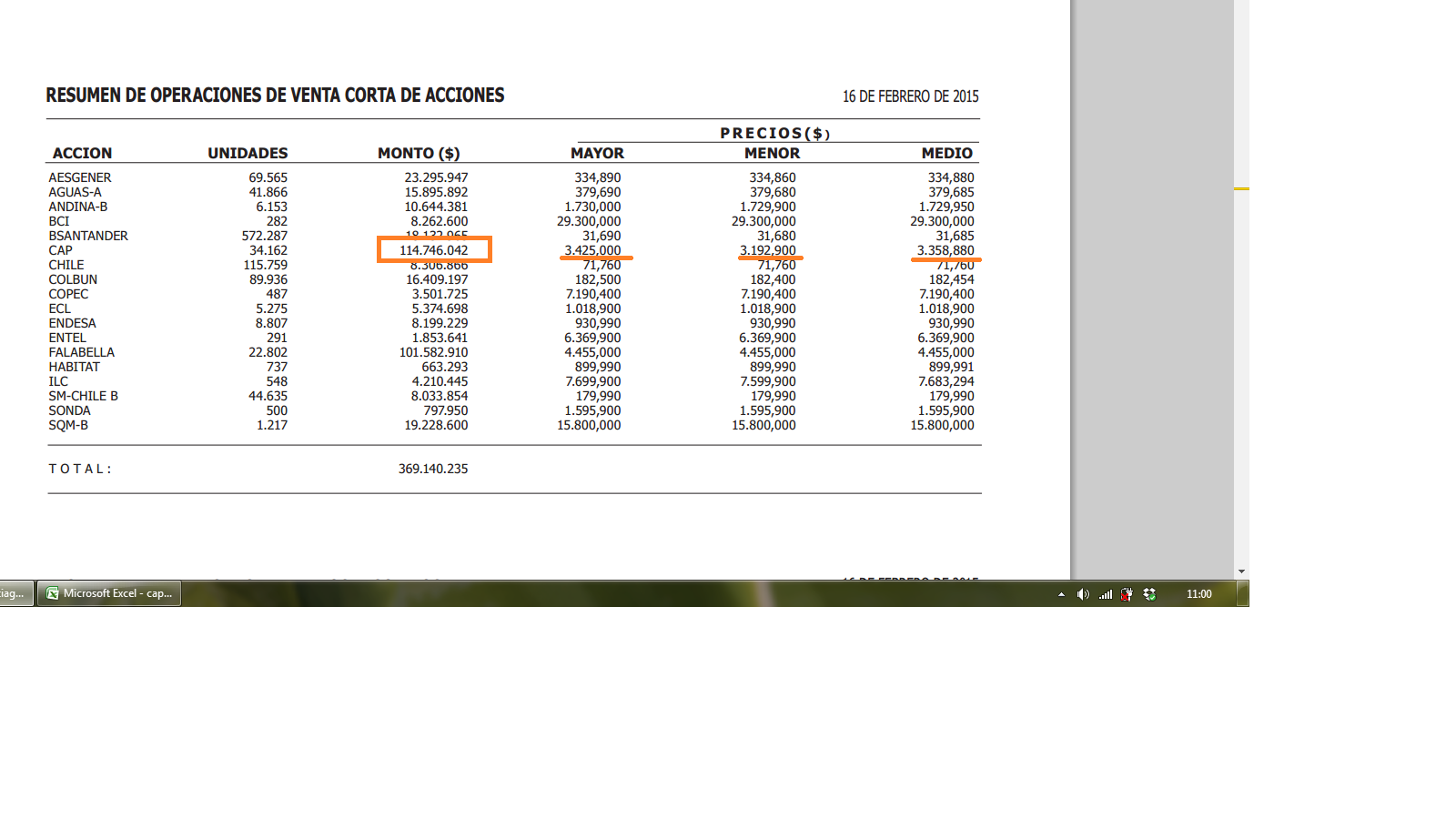Select the AGUAS-A row name
Image resolution: width=1456 pixels, height=819 pixels.
(x=76, y=192)
